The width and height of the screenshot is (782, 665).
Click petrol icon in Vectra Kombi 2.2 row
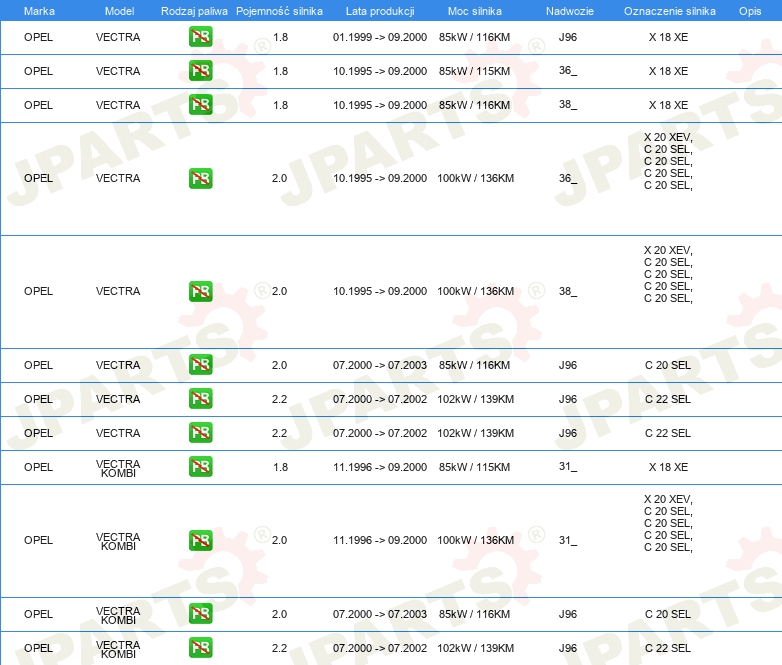pos(200,648)
